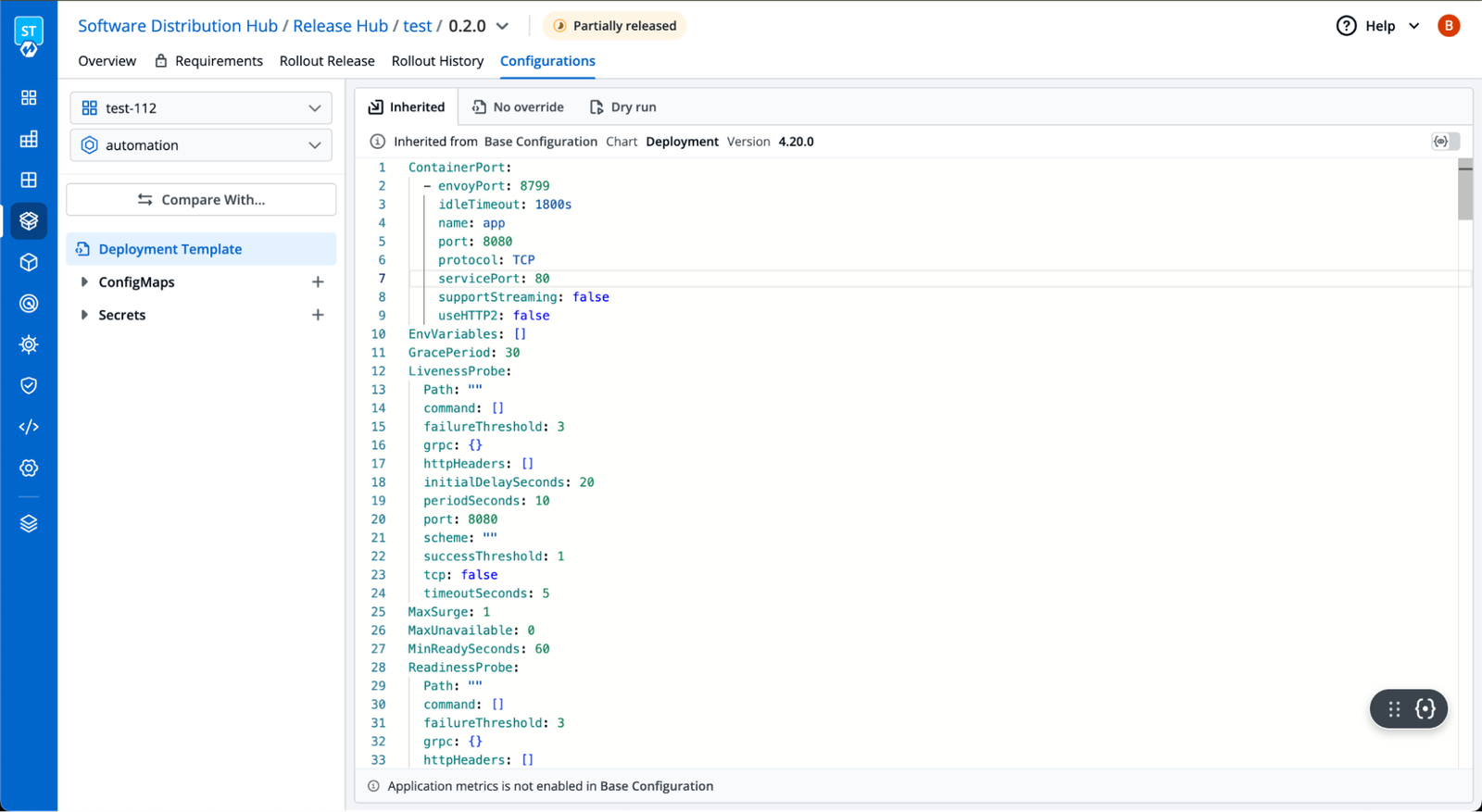Screen dimensions: 1482x812
Task: Add a new ConfigMap with plus icon
Action: 318,281
